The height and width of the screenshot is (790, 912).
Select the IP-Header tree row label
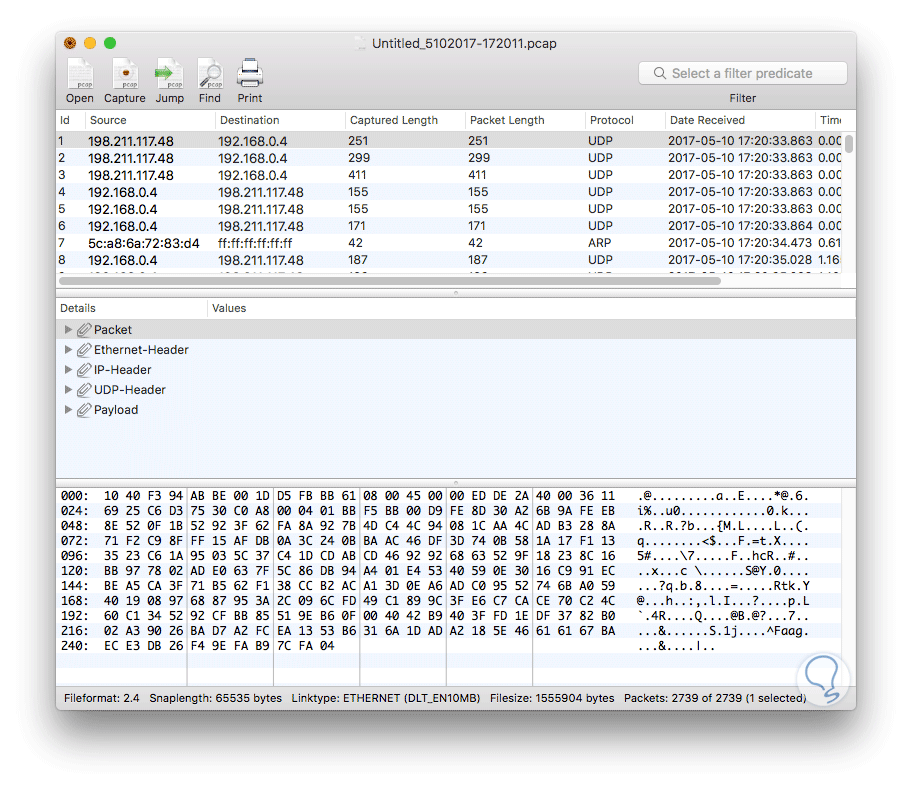coord(123,370)
